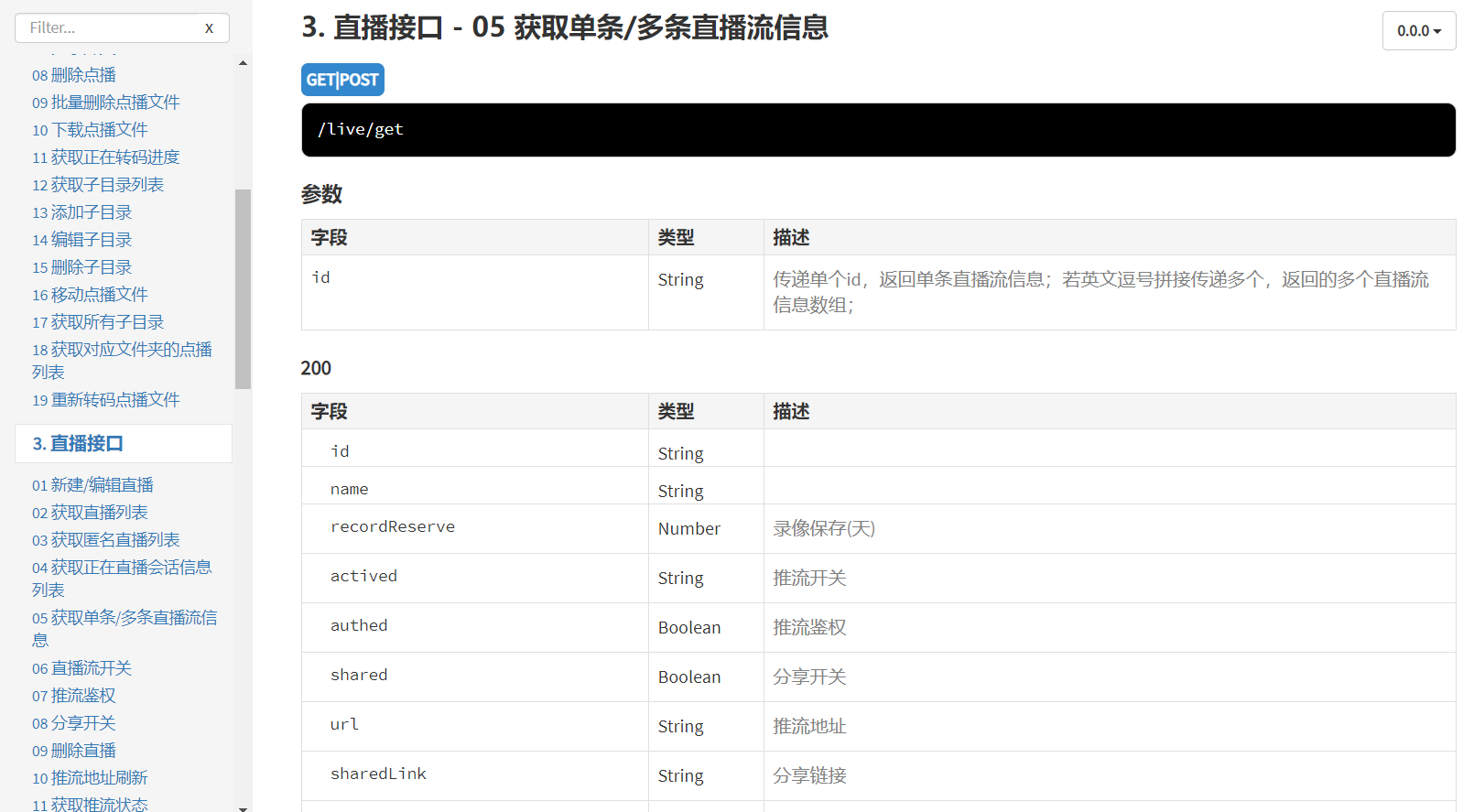Select 05 获取单条/多条直播流信息 in sidebar
1474x812 pixels.
125,629
